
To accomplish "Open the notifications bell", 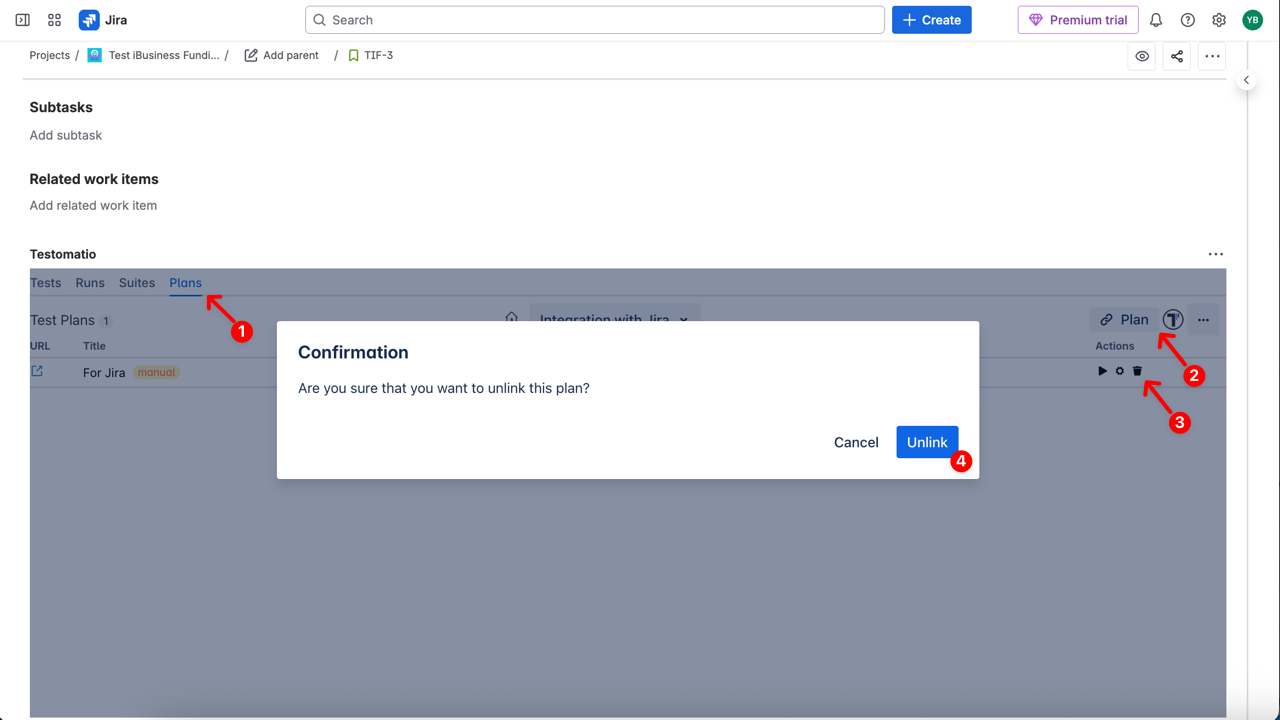I will coord(1156,20).
